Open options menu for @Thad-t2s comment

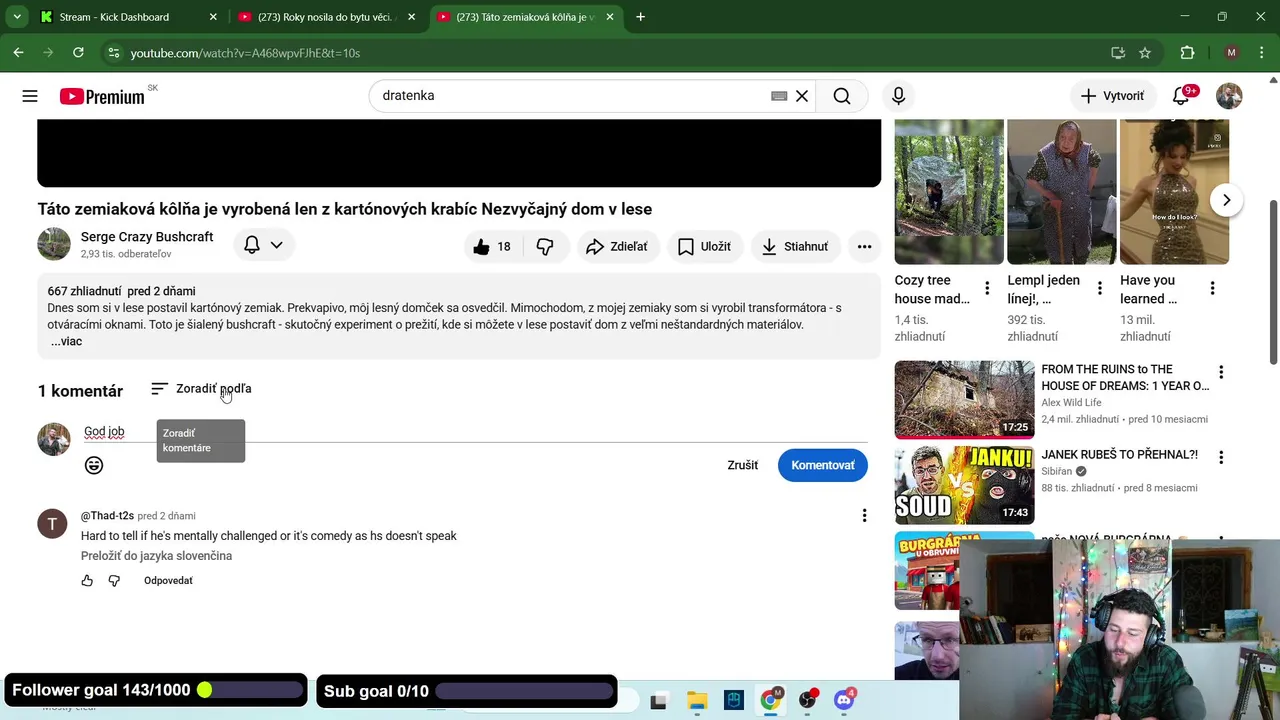click(864, 516)
